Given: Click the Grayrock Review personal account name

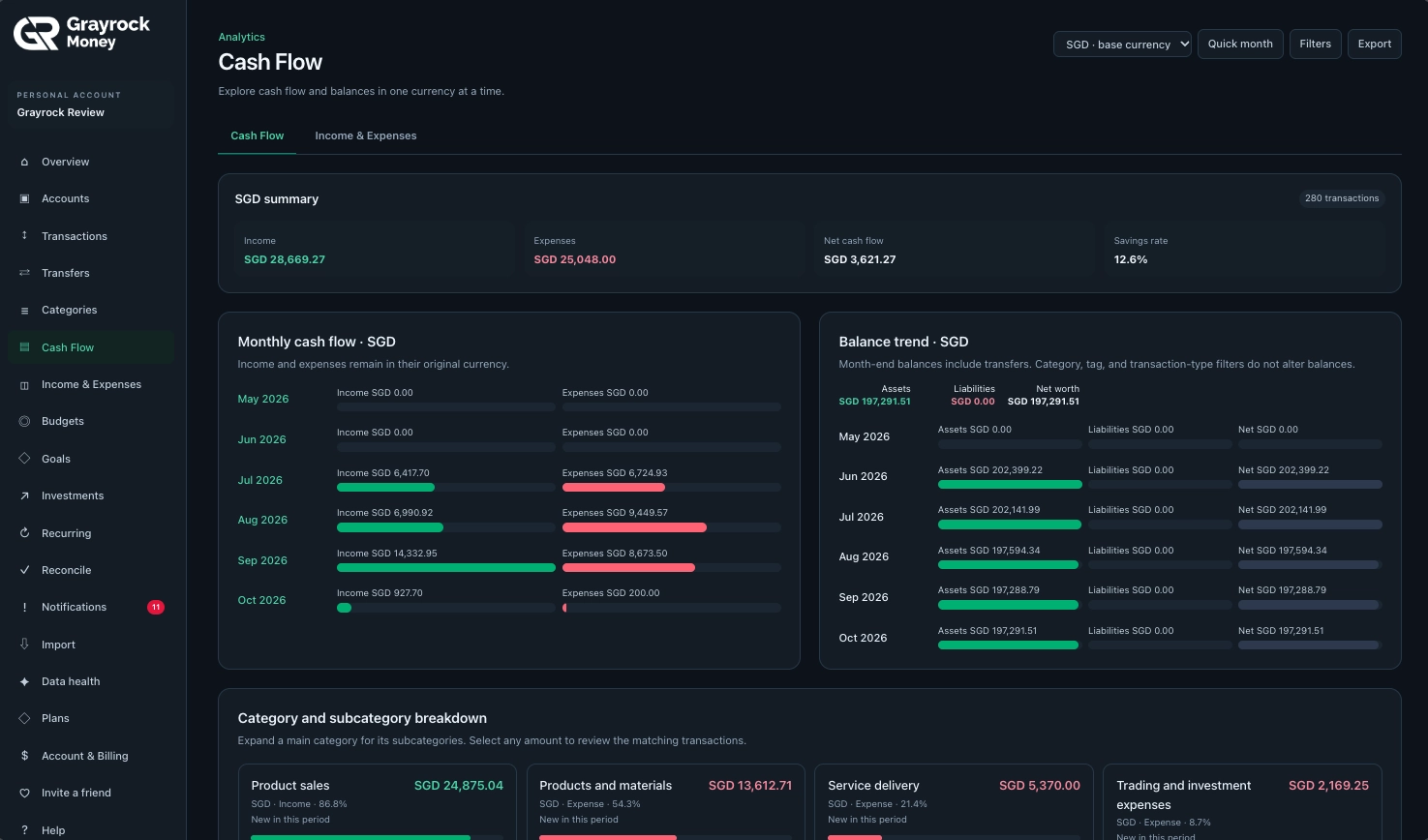Looking at the screenshot, I should tap(61, 112).
